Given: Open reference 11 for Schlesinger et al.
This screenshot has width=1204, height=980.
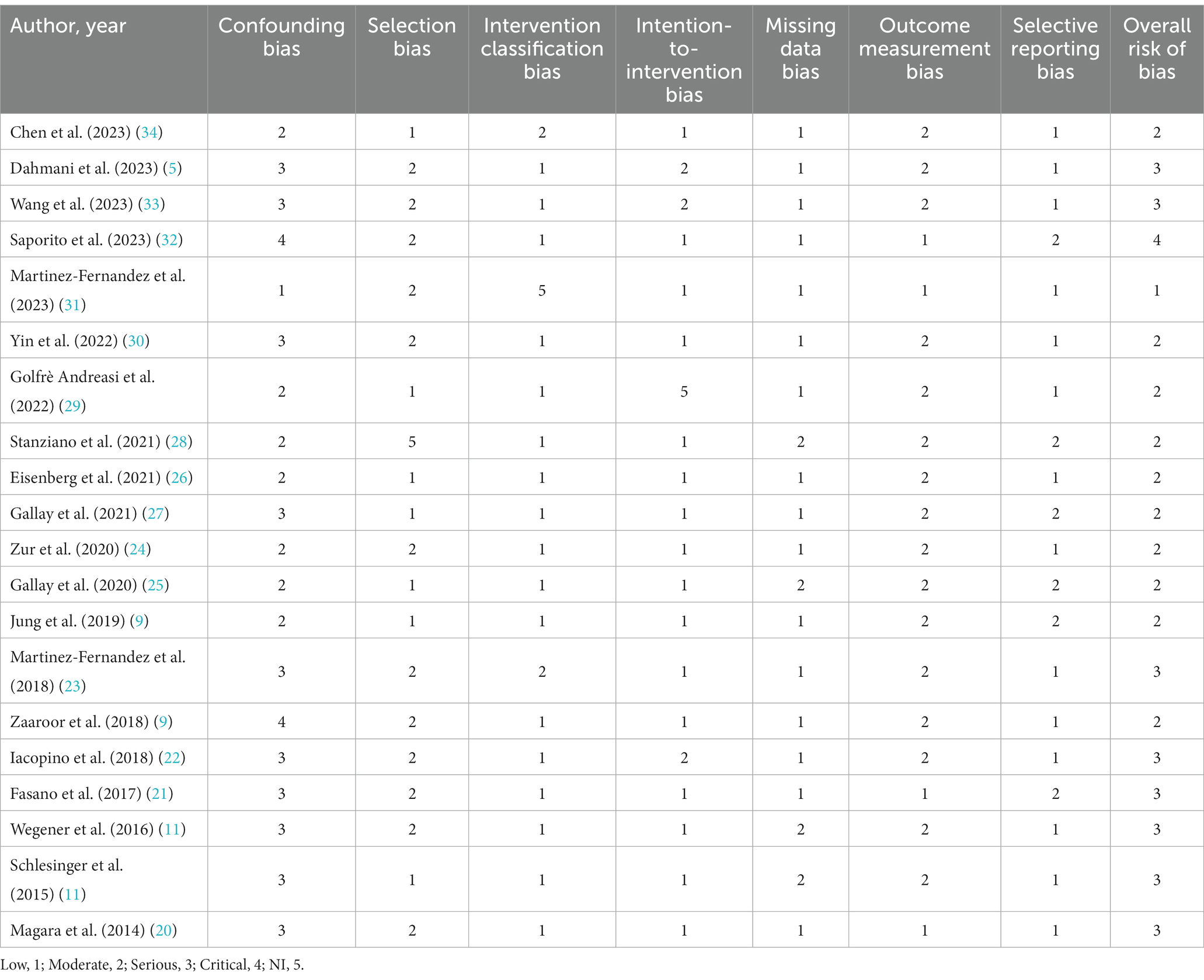Looking at the screenshot, I should click(x=72, y=894).
